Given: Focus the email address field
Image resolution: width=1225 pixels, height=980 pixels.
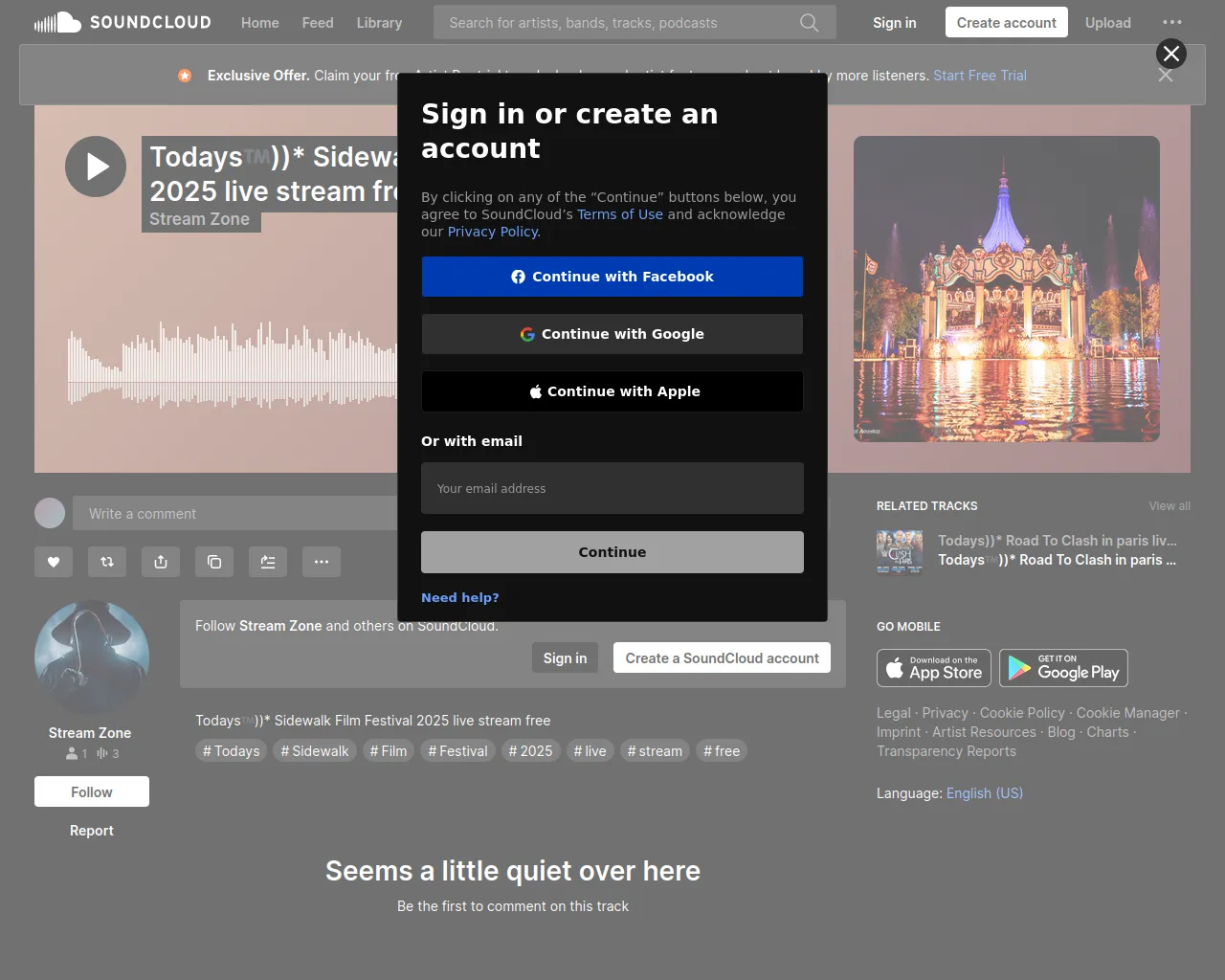Looking at the screenshot, I should coord(612,488).
